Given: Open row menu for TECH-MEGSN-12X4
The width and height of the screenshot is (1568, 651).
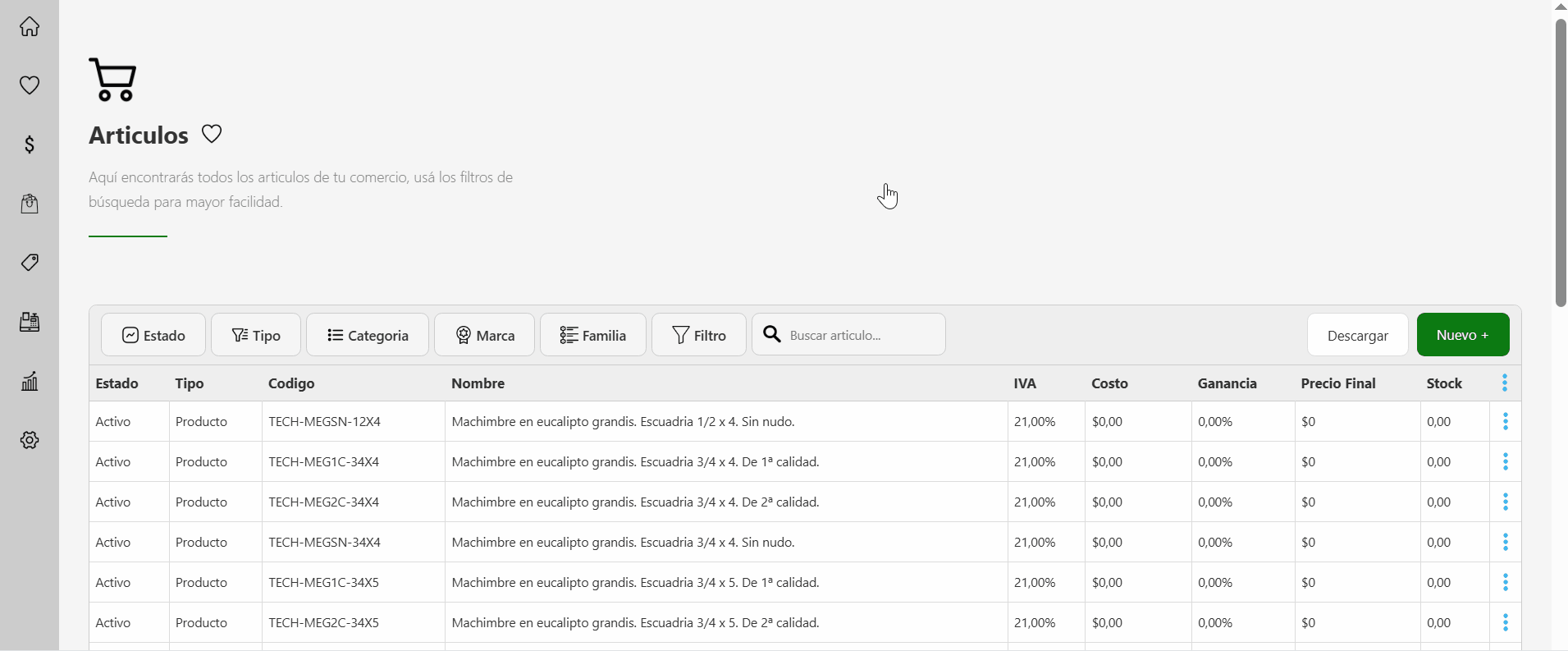Looking at the screenshot, I should (1505, 421).
